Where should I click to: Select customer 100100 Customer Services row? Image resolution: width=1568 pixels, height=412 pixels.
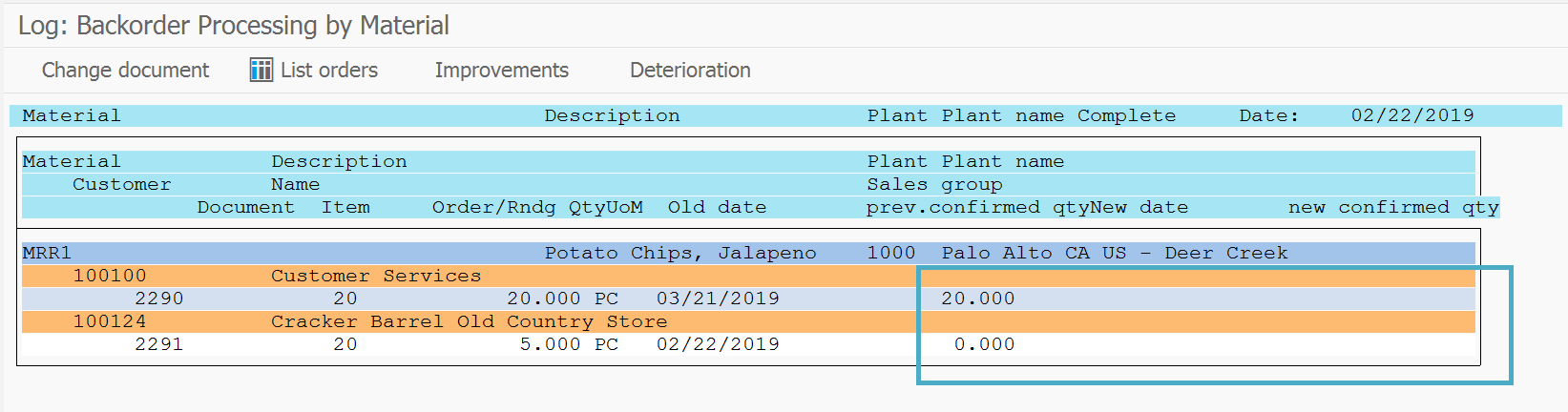click(748, 276)
